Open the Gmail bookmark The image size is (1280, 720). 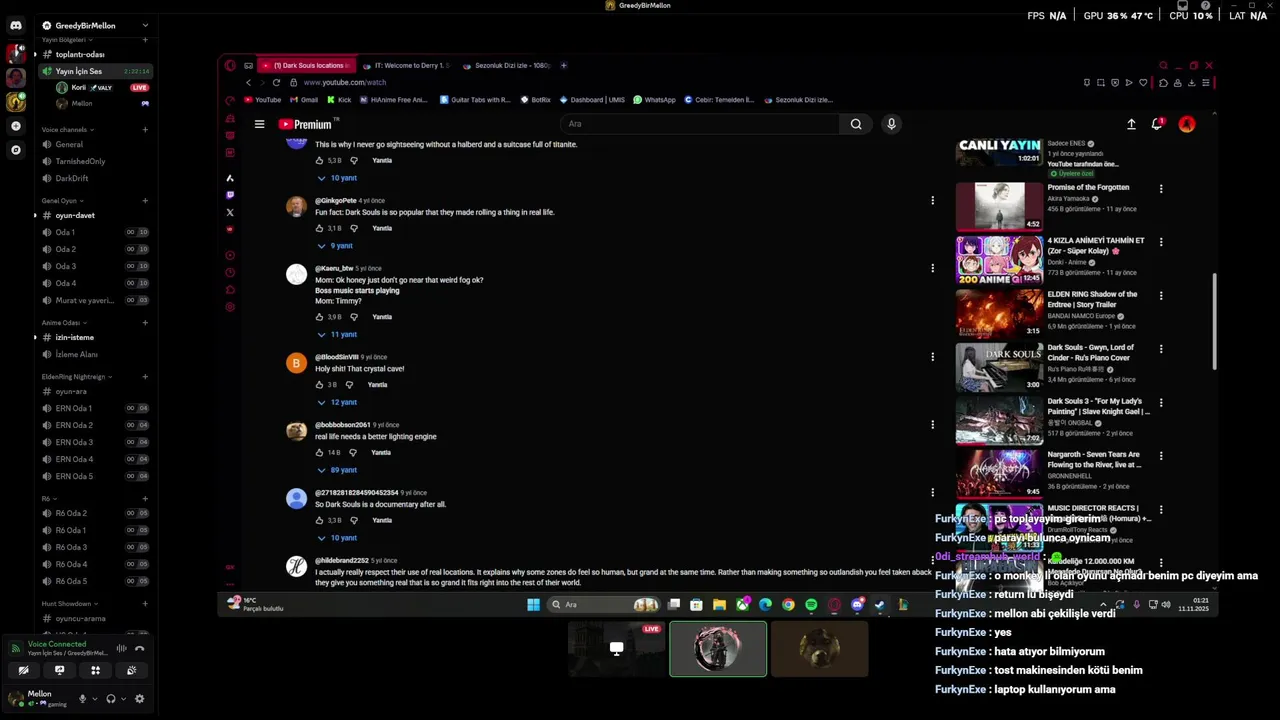(304, 100)
